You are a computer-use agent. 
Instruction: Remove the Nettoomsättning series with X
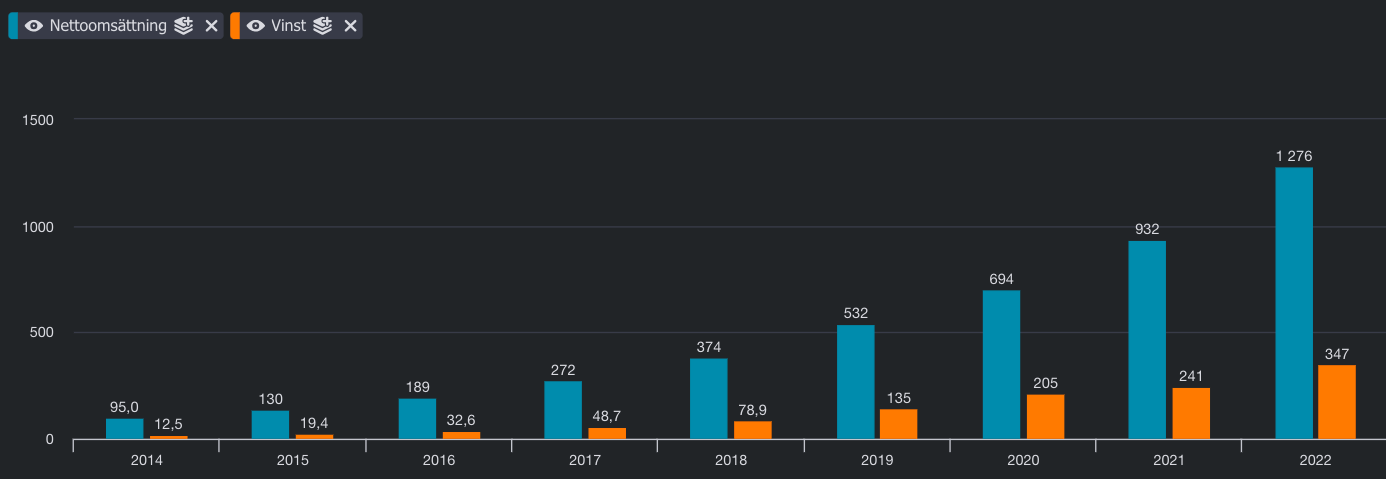[211, 26]
